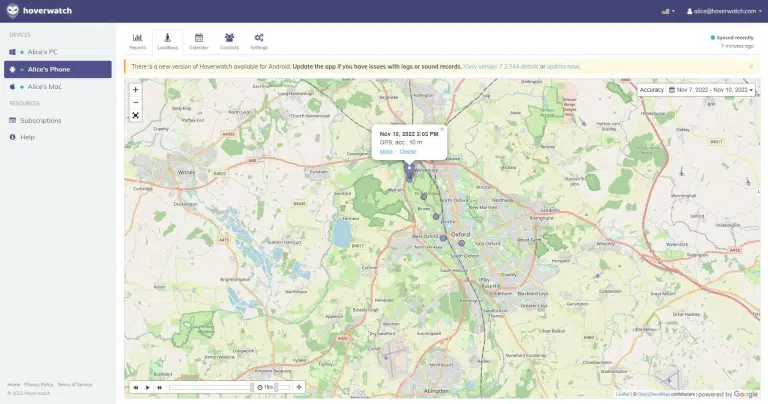Dismiss the update notification banner
Viewport: 768px width, 404px height.
pos(751,66)
